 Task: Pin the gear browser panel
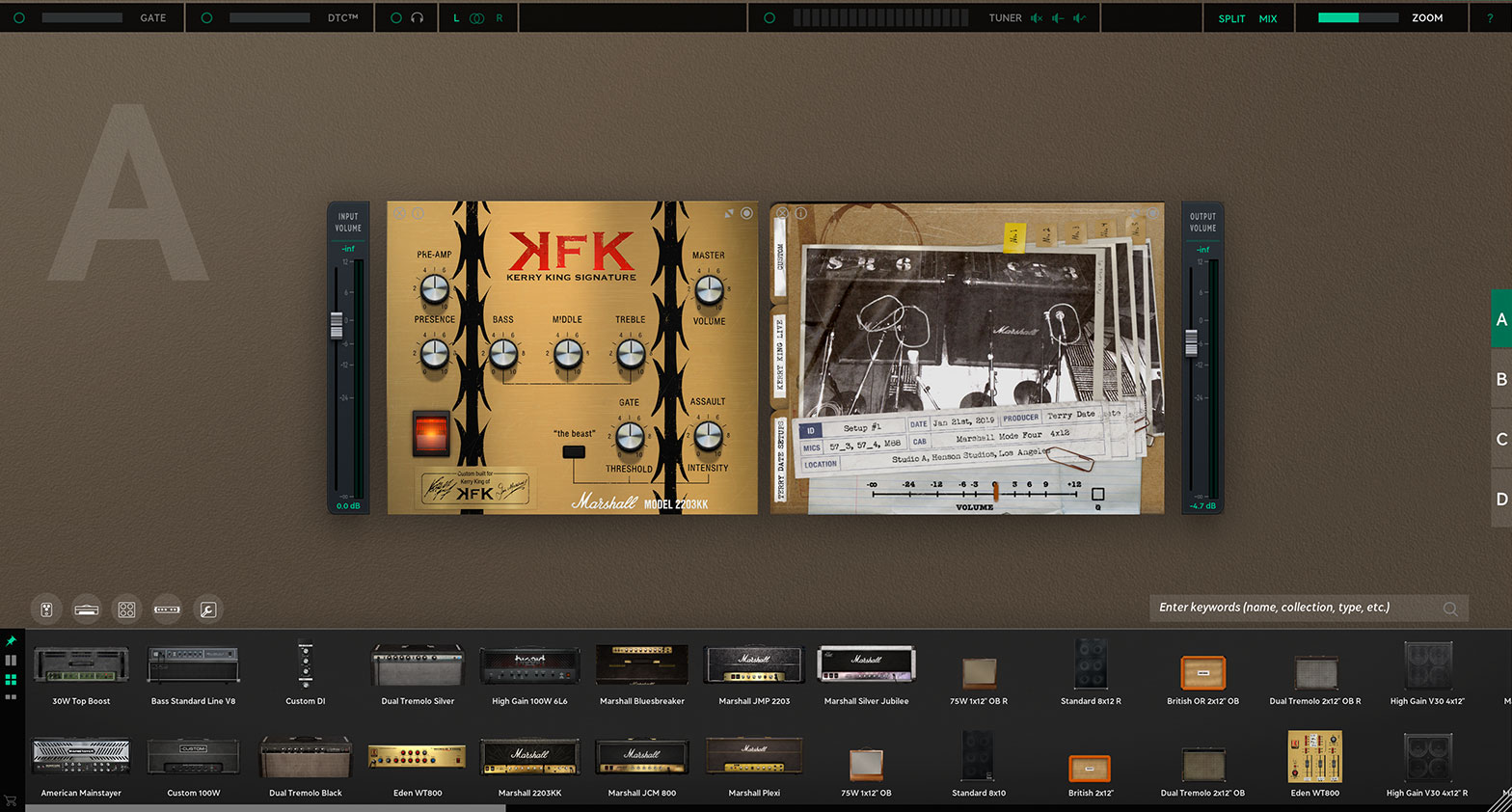(11, 641)
